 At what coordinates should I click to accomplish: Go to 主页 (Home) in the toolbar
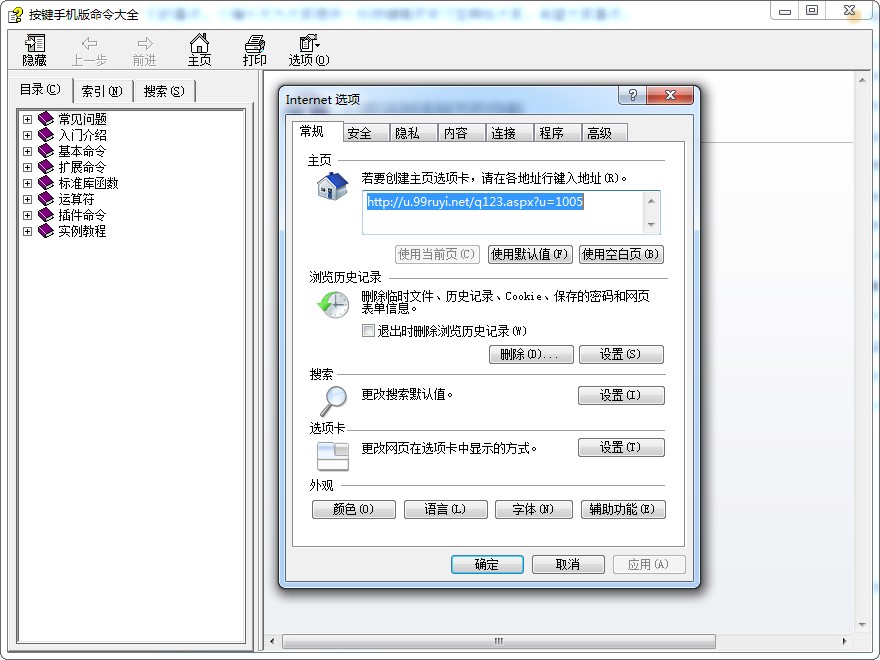199,51
